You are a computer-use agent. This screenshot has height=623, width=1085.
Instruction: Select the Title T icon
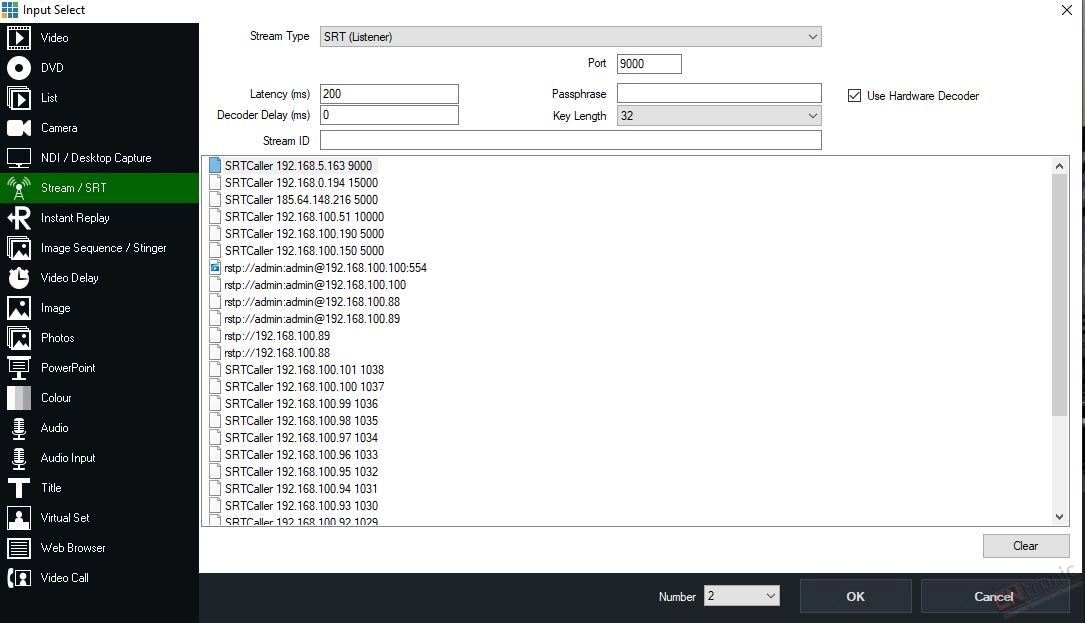19,488
